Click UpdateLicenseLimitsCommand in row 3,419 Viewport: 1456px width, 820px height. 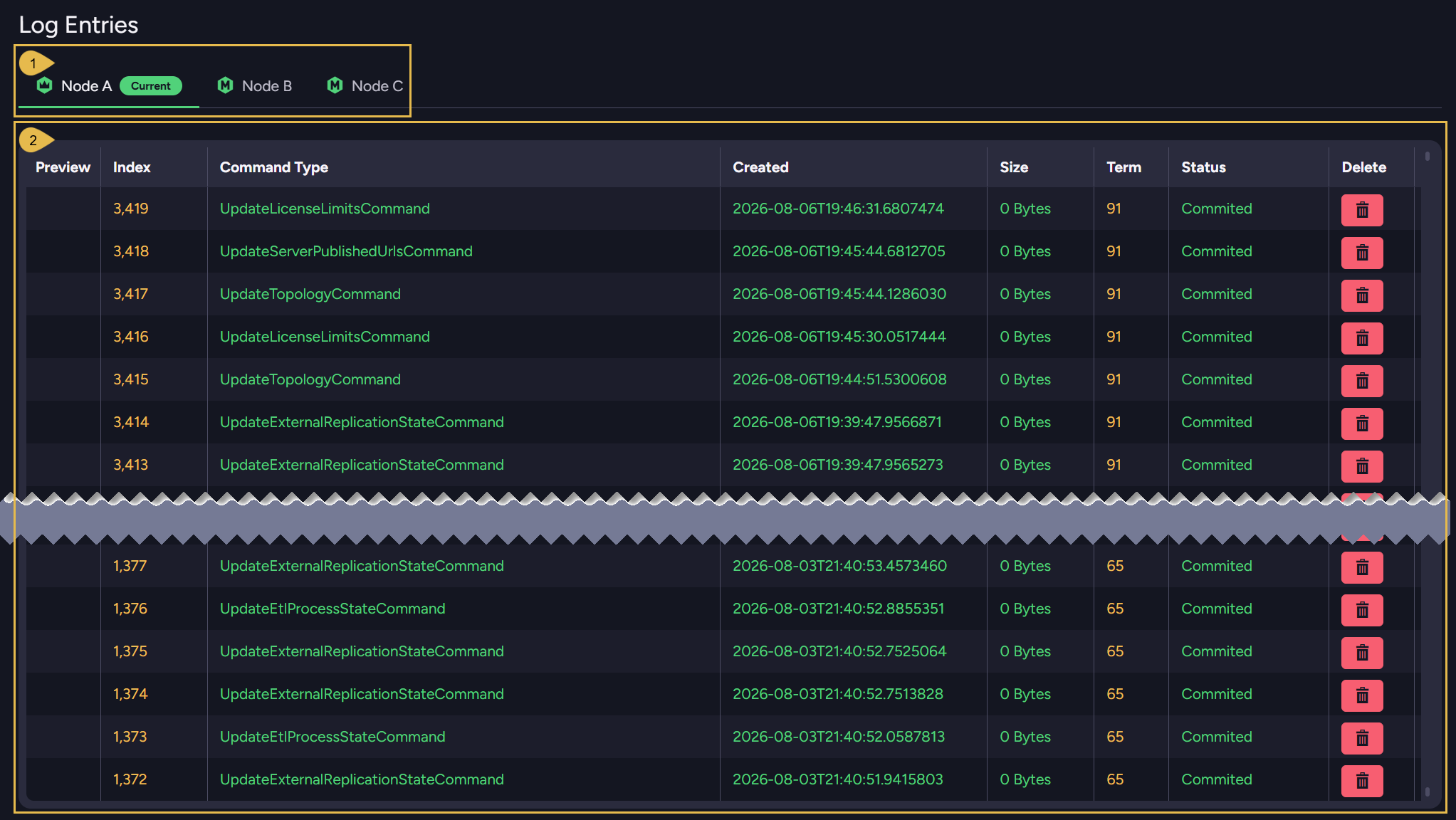(x=325, y=209)
